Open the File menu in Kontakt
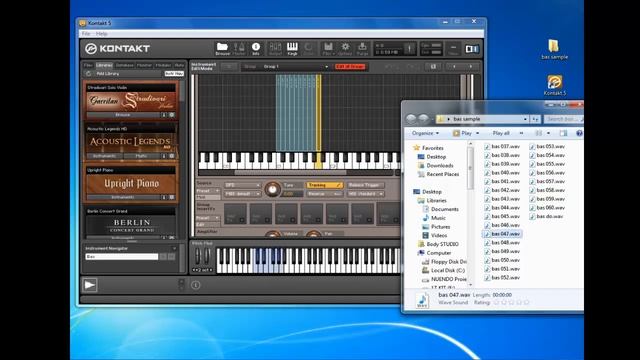640x360 pixels. [86, 34]
